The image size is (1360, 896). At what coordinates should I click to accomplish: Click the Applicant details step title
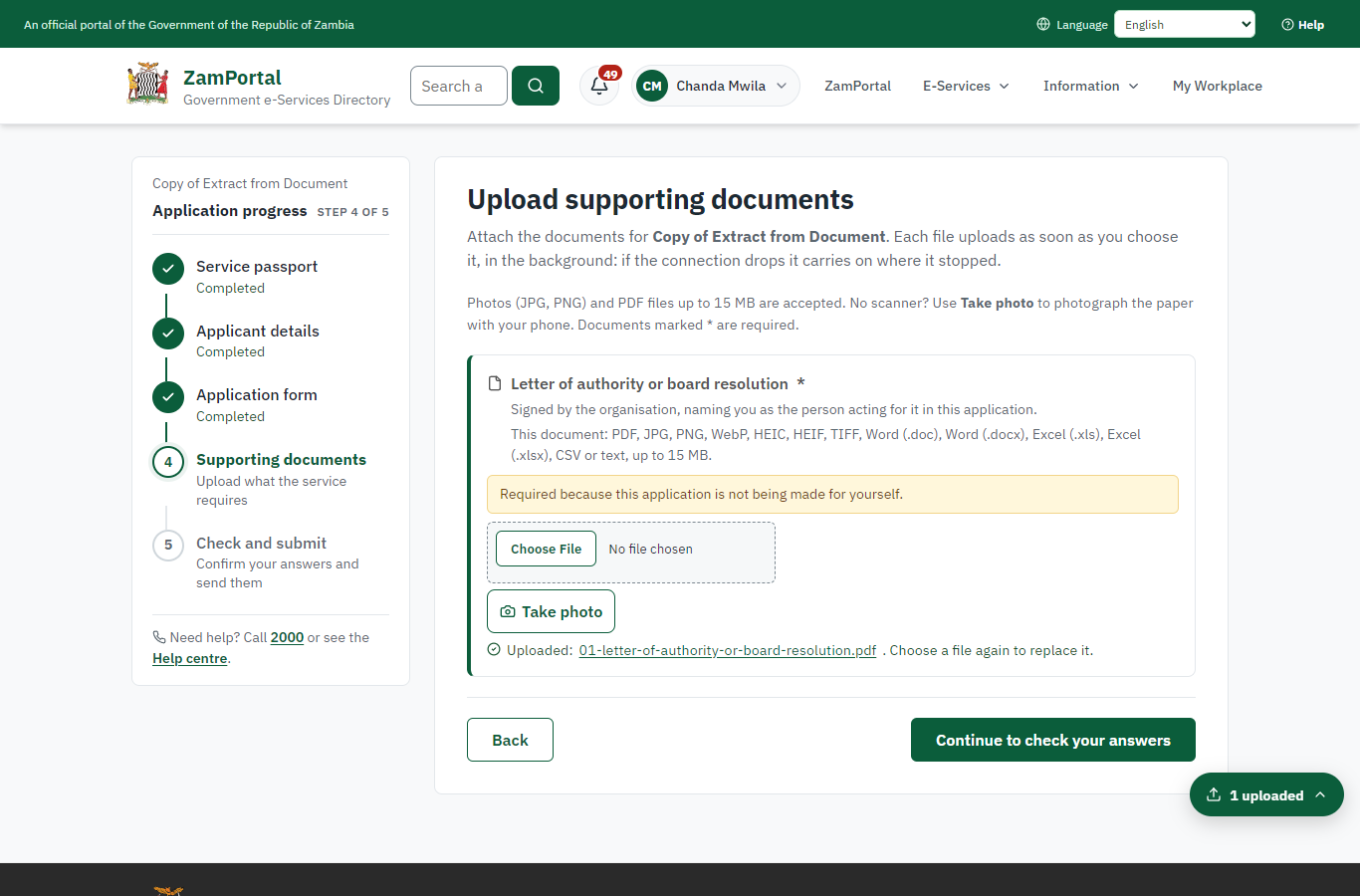(x=258, y=331)
